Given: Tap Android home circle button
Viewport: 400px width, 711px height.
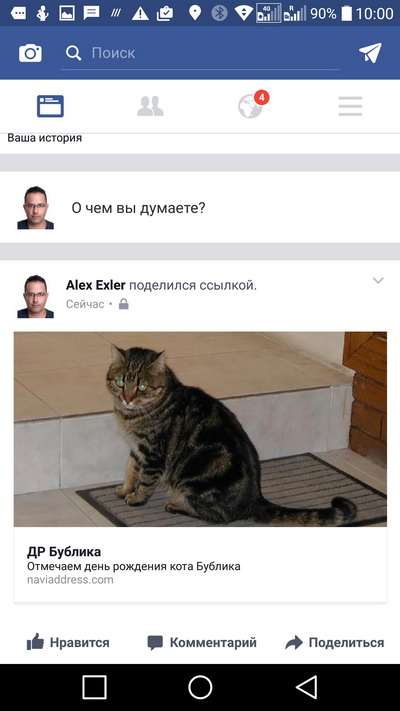Looking at the screenshot, I should click(200, 687).
